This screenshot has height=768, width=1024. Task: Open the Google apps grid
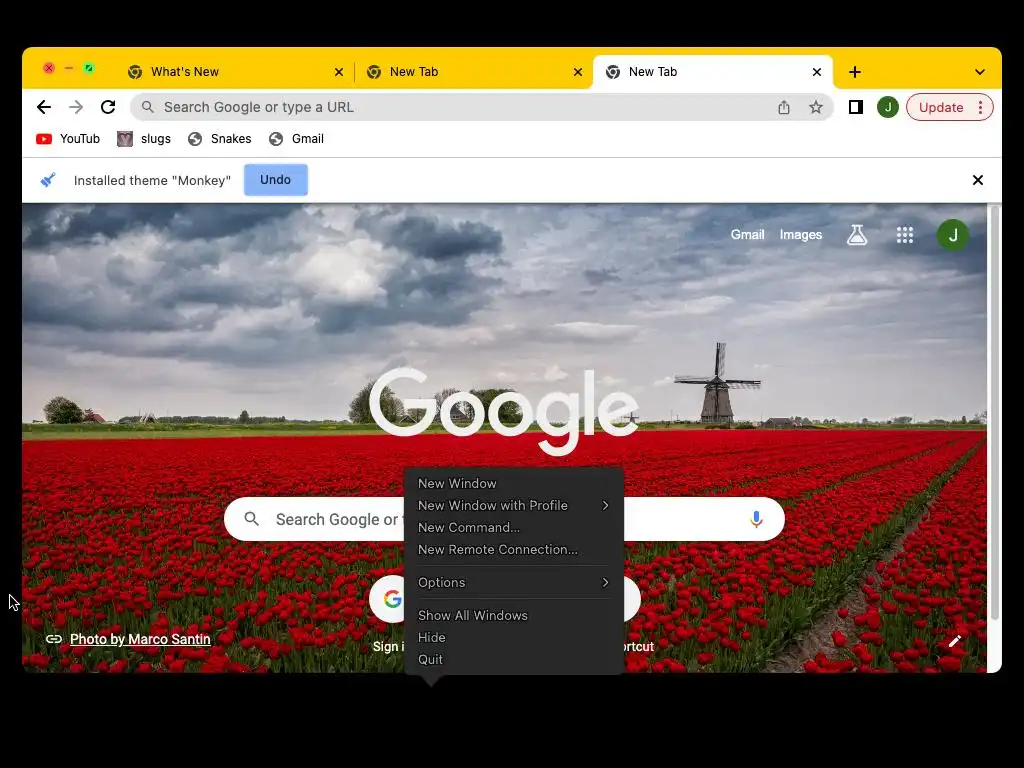(x=904, y=234)
